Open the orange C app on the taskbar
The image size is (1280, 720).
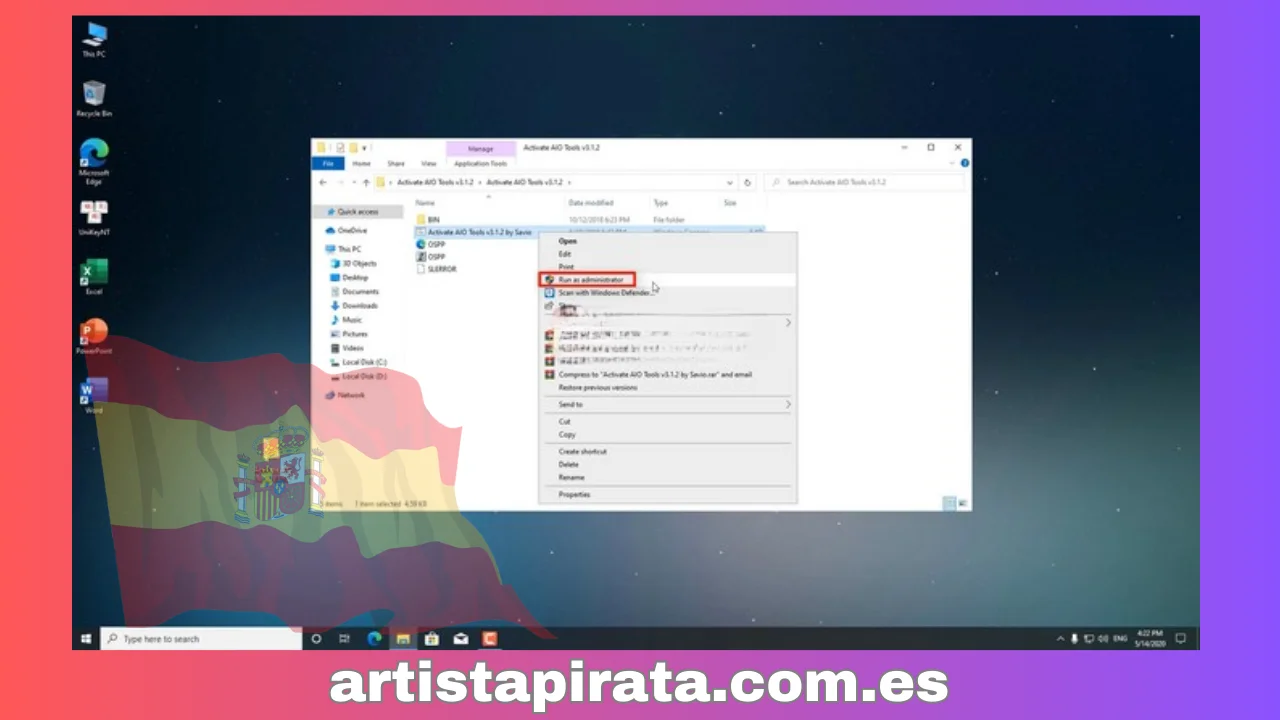click(x=490, y=638)
